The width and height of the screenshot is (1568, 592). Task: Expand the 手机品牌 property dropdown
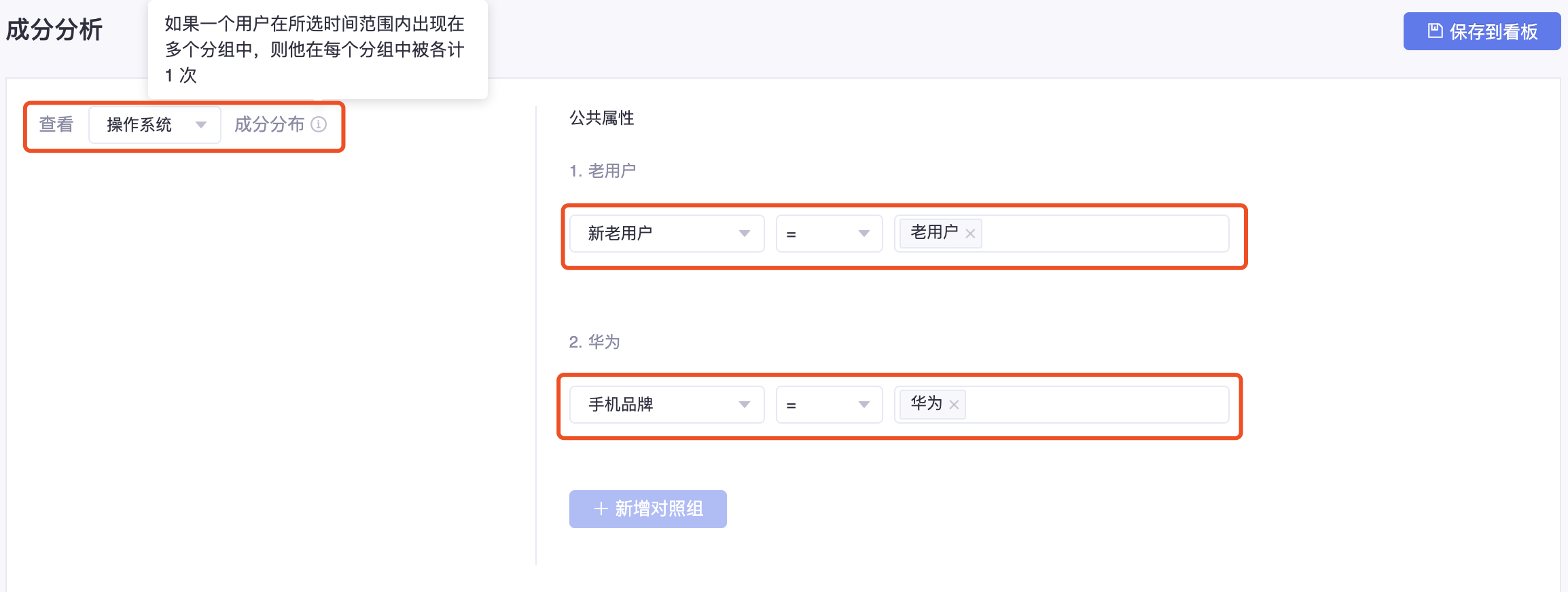coord(667,405)
